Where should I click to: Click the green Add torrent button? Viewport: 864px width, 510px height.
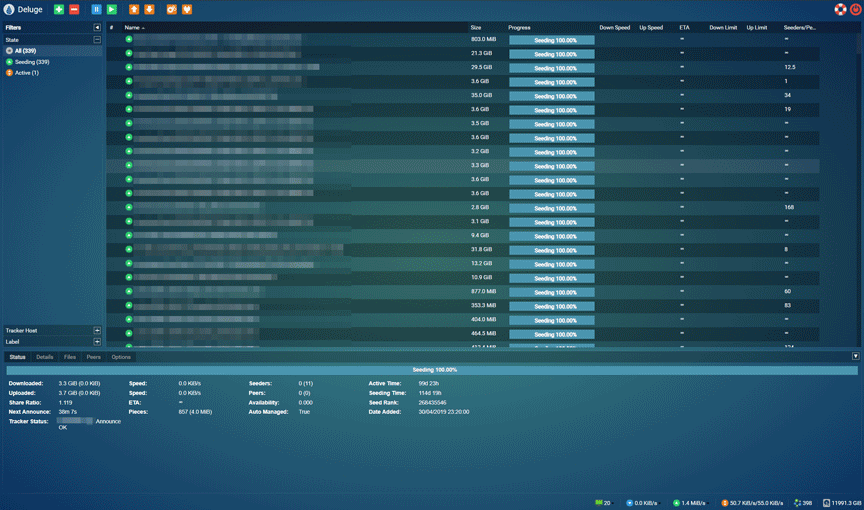(59, 9)
